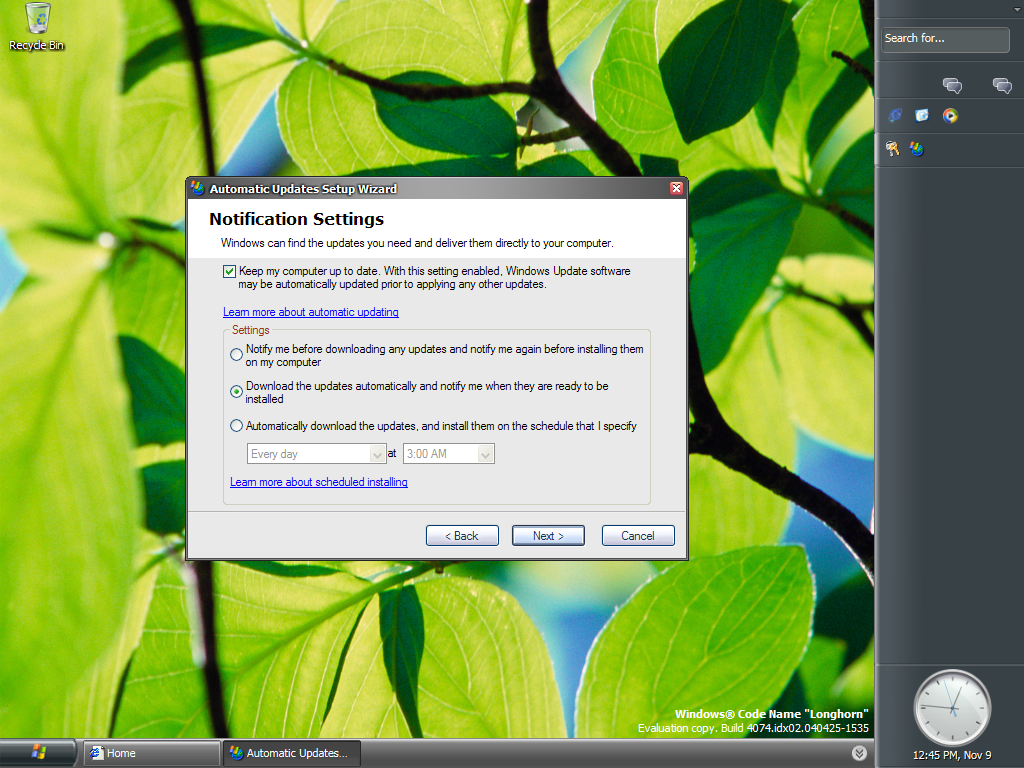The height and width of the screenshot is (768, 1024).
Task: Uncheck Keep my computer up to date
Action: (230, 271)
